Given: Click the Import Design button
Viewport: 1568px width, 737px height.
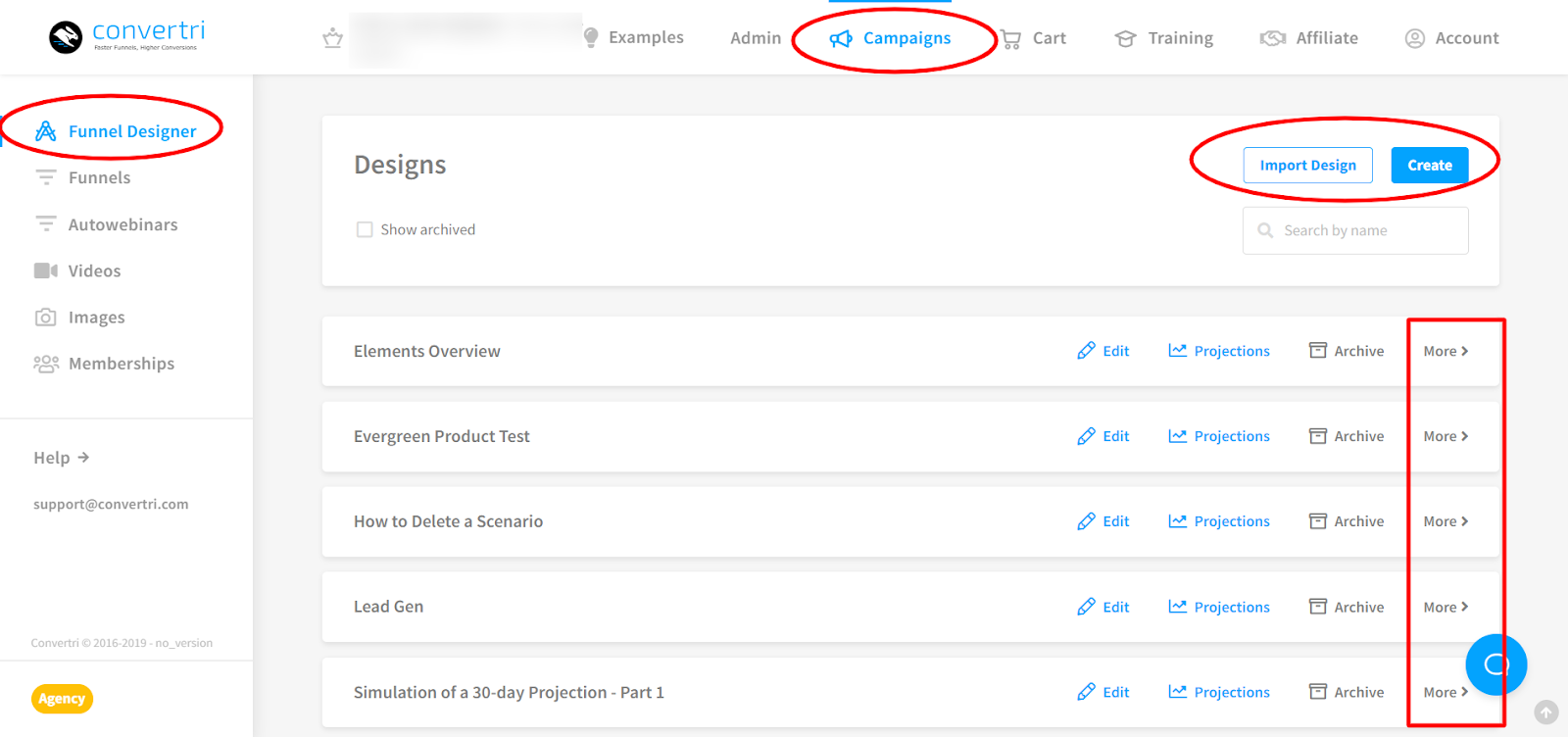Looking at the screenshot, I should coord(1307,165).
